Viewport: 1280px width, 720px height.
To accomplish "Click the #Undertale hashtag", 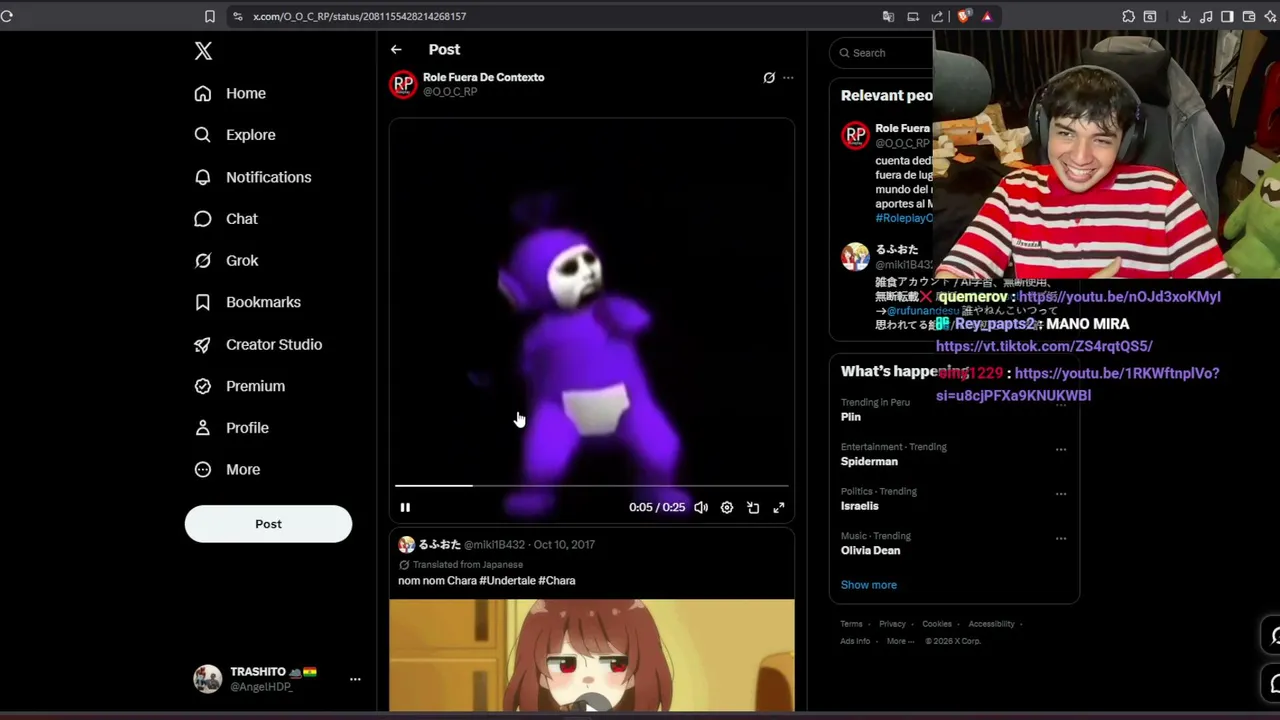I will pyautogui.click(x=506, y=580).
